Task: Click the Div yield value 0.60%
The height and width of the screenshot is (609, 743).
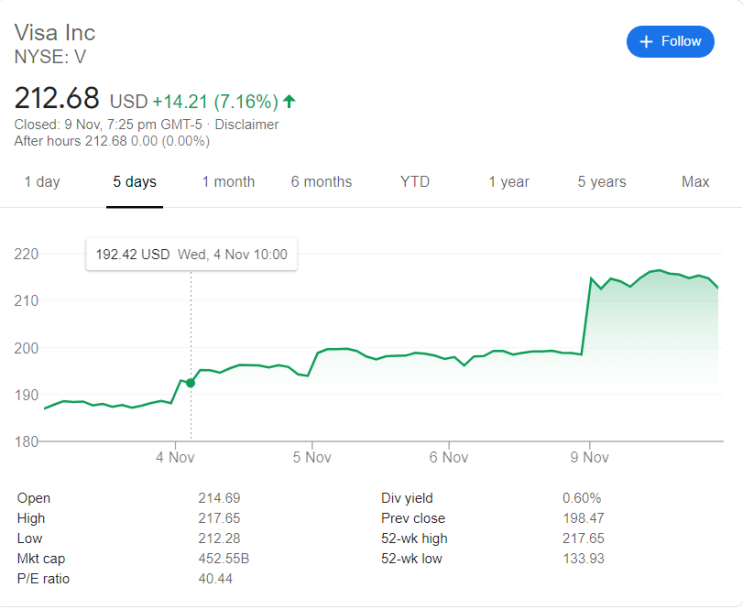Action: coord(582,498)
